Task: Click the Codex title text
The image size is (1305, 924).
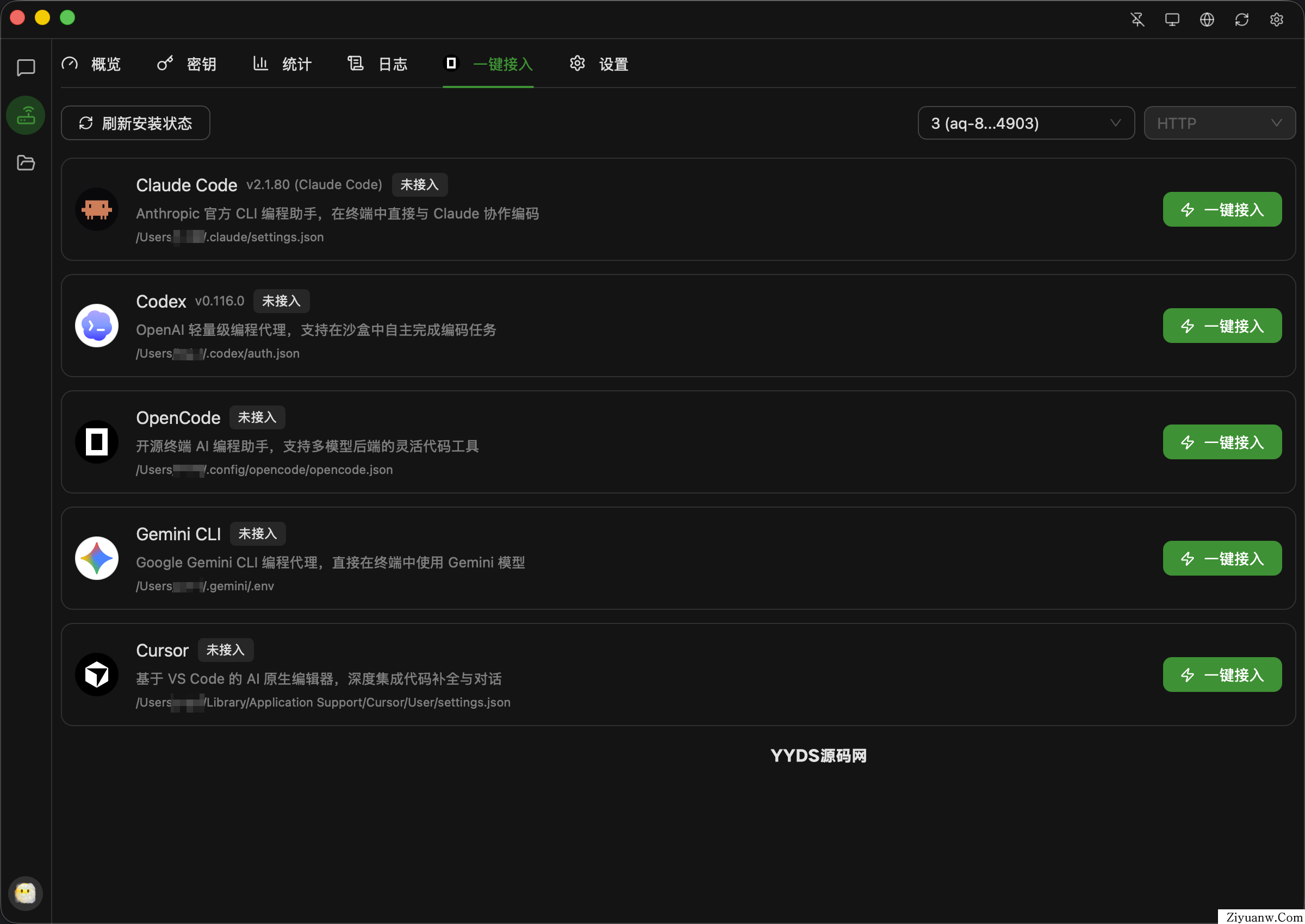Action: point(161,302)
